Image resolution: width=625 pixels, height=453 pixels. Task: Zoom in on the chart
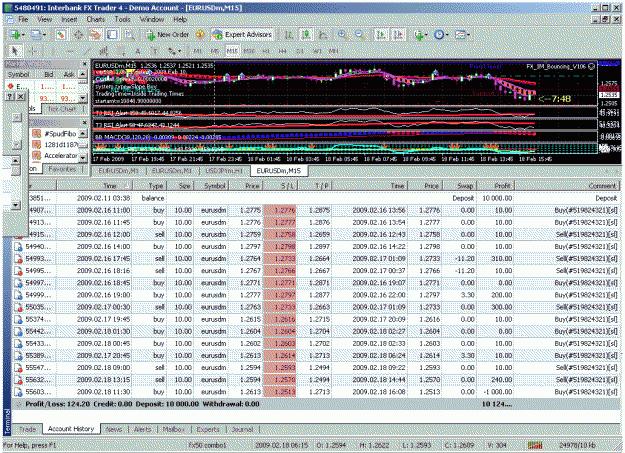click(342, 35)
